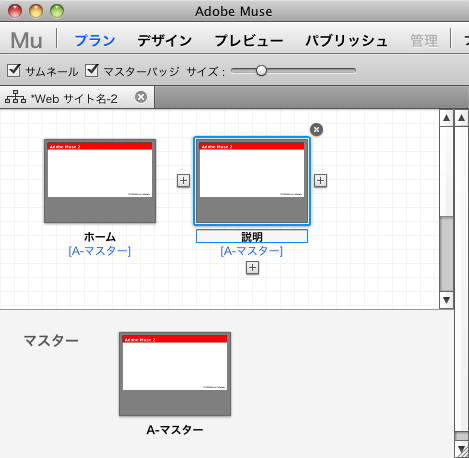
Task: Click the green zoom window button
Action: pyautogui.click(x=57, y=11)
